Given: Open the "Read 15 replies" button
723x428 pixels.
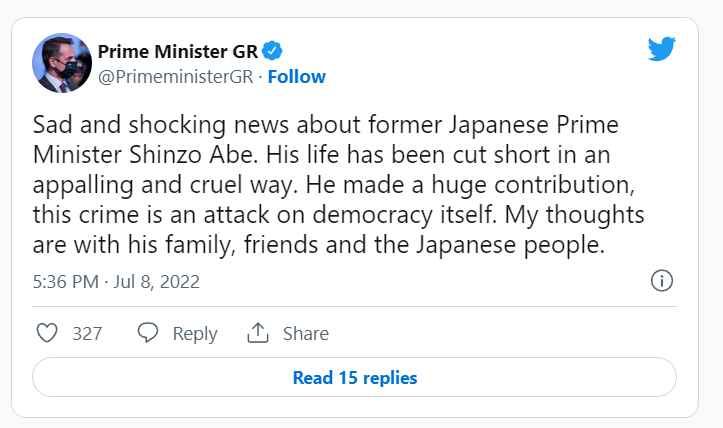Looking at the screenshot, I should coord(355,378).
